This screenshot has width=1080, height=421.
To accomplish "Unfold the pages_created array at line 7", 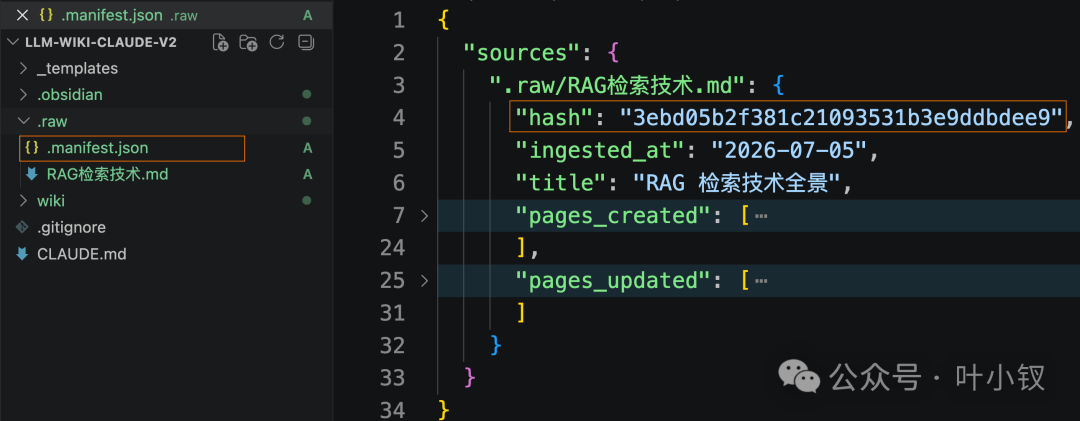I will (x=425, y=216).
